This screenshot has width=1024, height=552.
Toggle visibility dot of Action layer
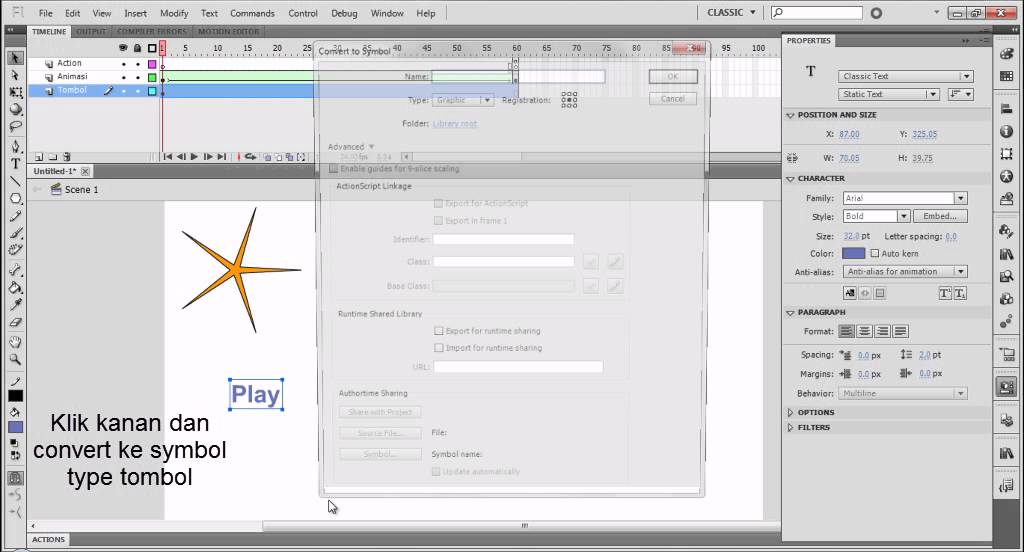(x=123, y=64)
